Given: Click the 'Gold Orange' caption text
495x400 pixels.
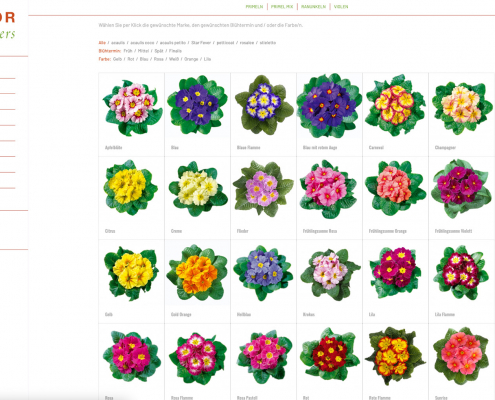Looking at the screenshot, I should [181, 314].
